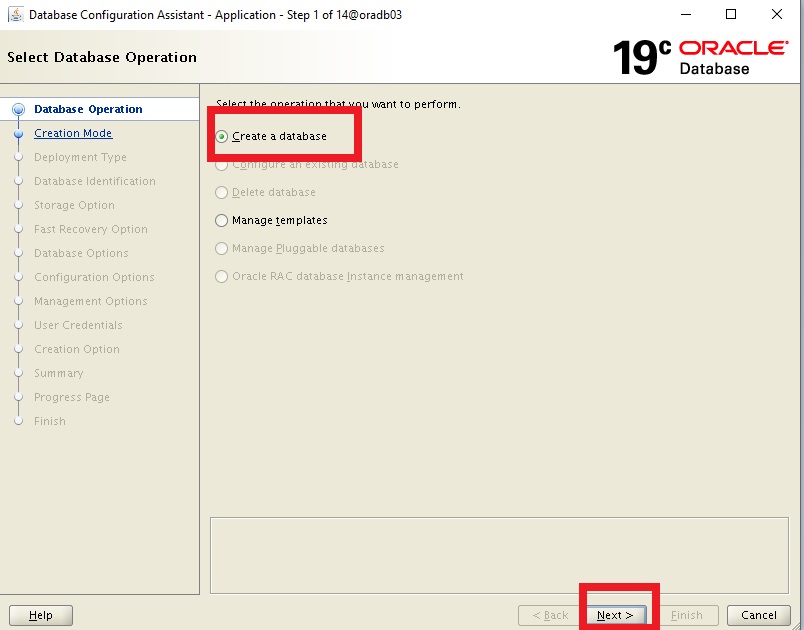Click the Java application icon in title bar
The width and height of the screenshot is (804, 630).
tap(16, 14)
